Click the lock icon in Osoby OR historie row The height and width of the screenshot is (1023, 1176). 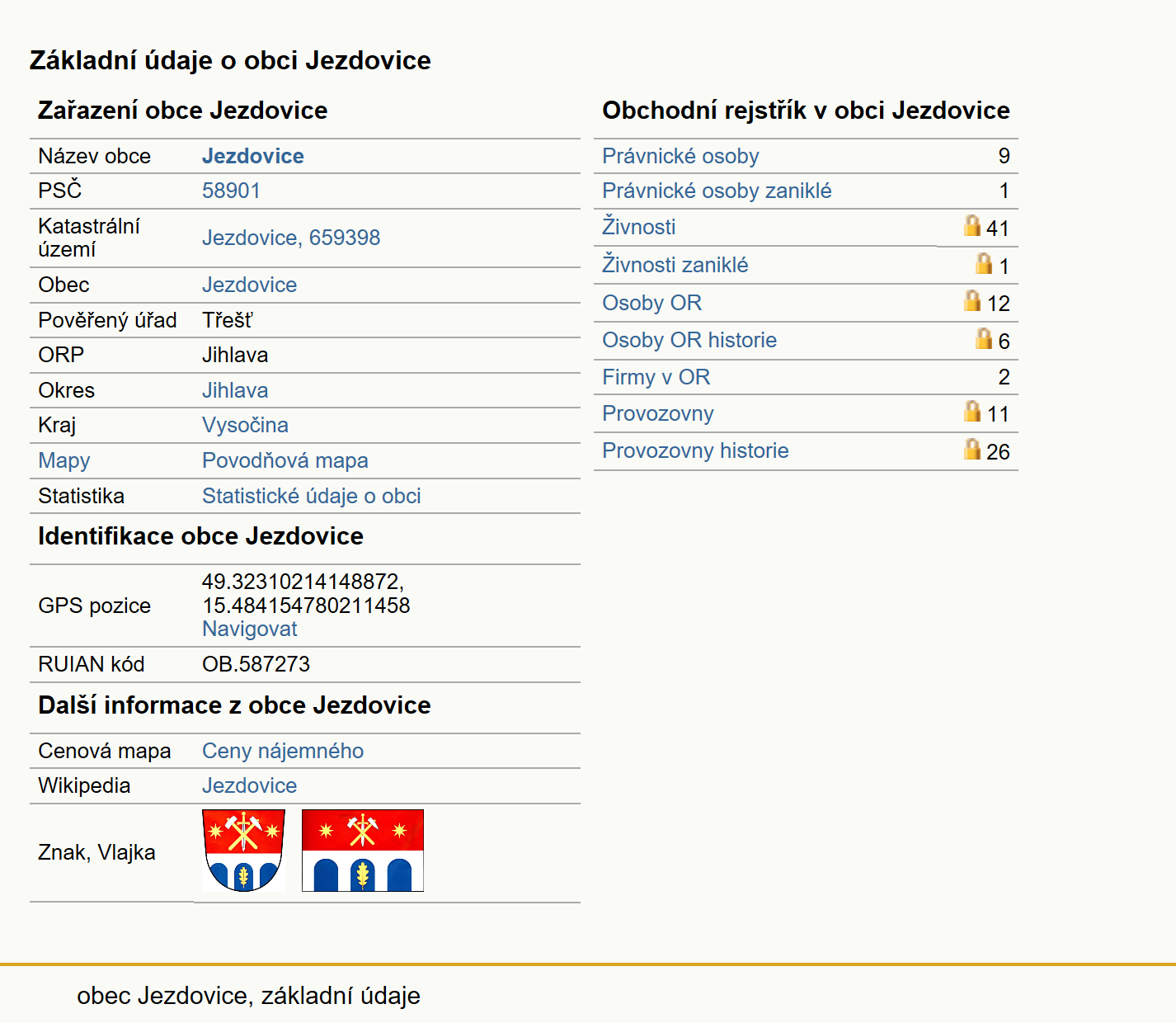984,338
